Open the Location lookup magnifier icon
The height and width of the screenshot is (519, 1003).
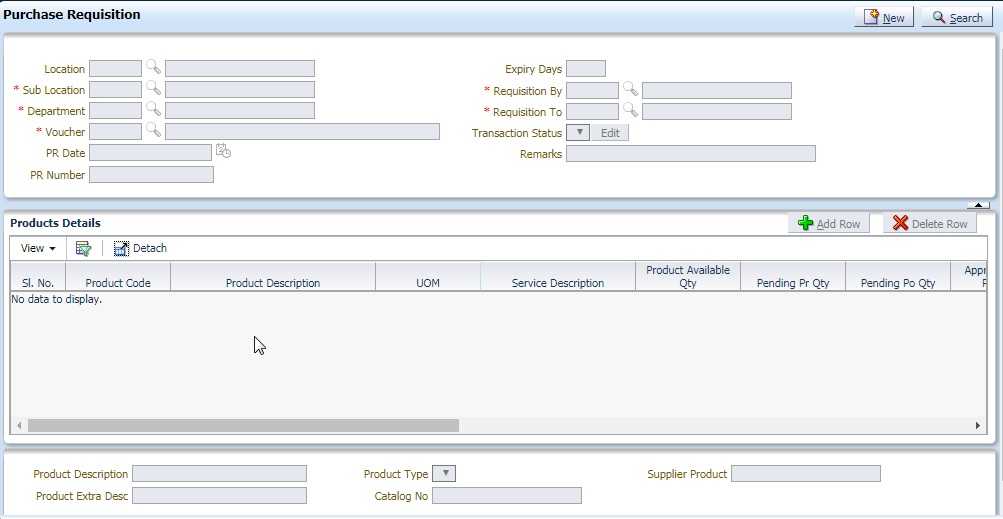pyautogui.click(x=153, y=67)
